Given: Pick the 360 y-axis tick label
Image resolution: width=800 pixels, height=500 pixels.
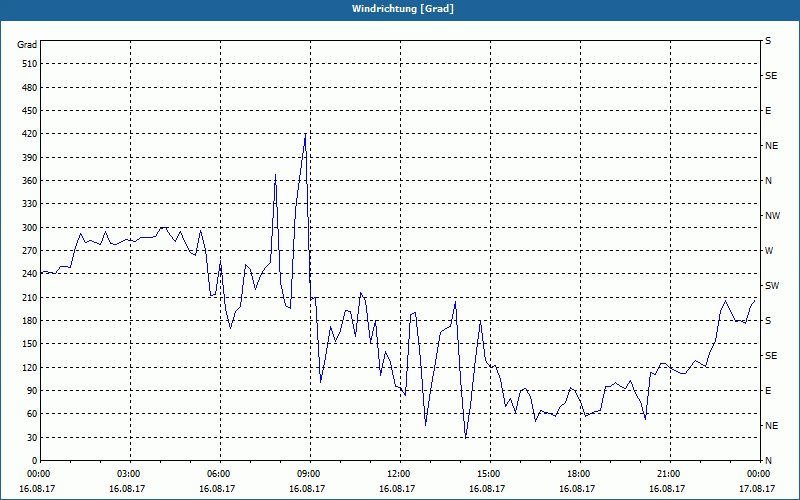Looking at the screenshot, I should (x=30, y=181).
